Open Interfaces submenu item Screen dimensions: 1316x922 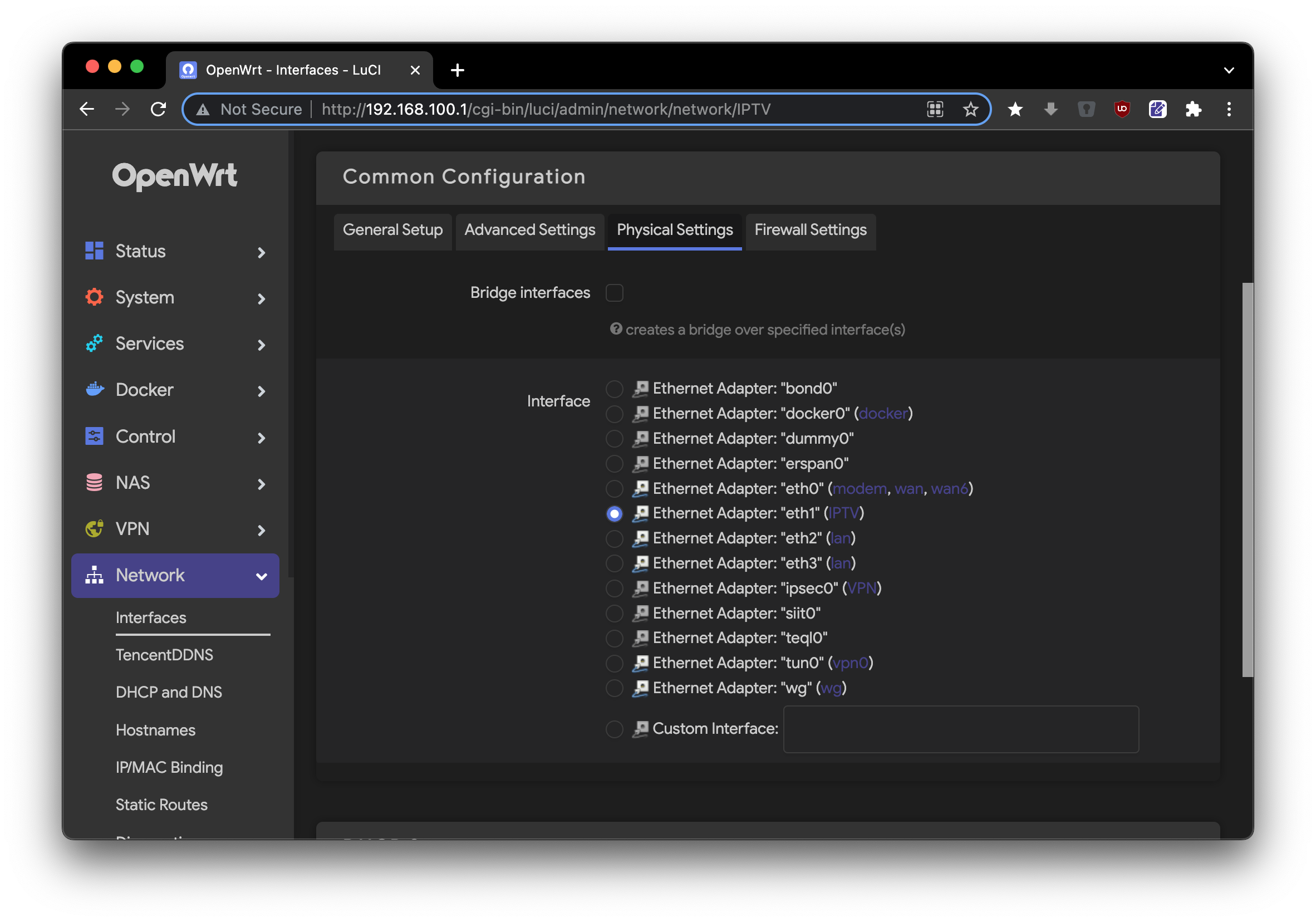(151, 617)
